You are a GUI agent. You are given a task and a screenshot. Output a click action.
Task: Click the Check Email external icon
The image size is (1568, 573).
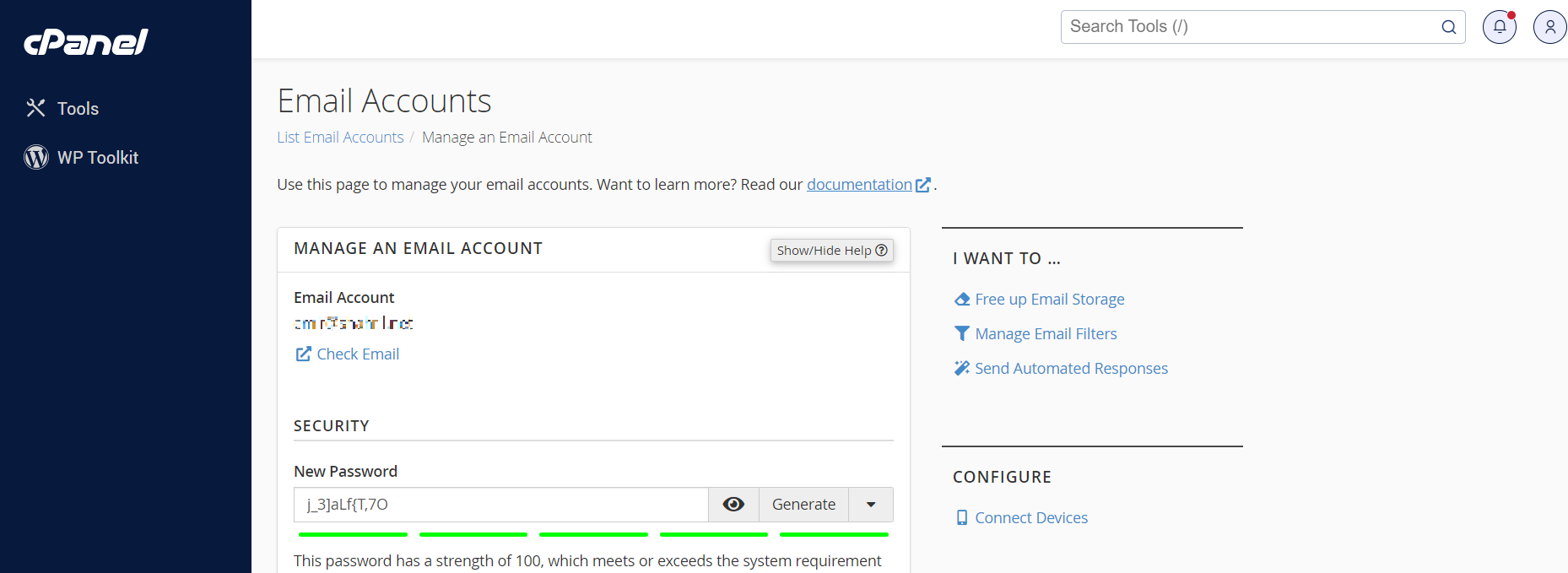(303, 354)
